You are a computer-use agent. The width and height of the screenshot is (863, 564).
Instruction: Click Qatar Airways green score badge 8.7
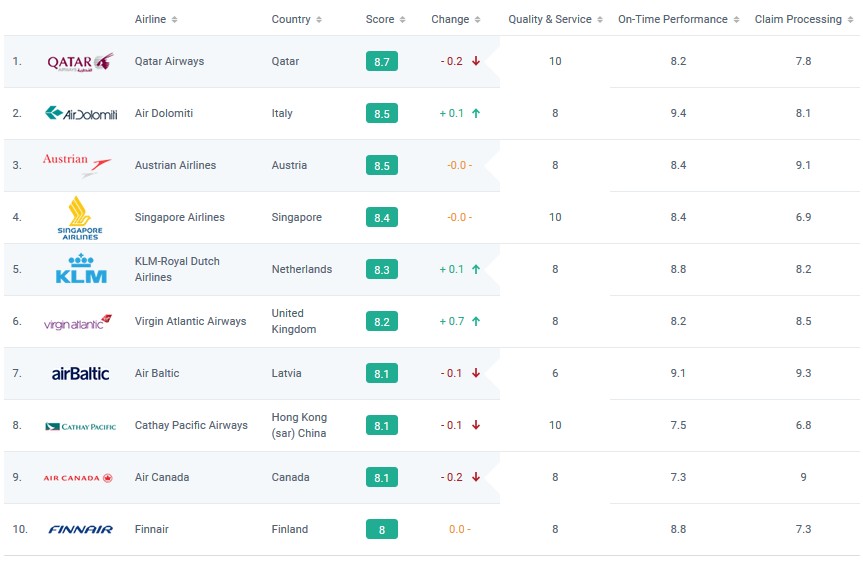[381, 62]
